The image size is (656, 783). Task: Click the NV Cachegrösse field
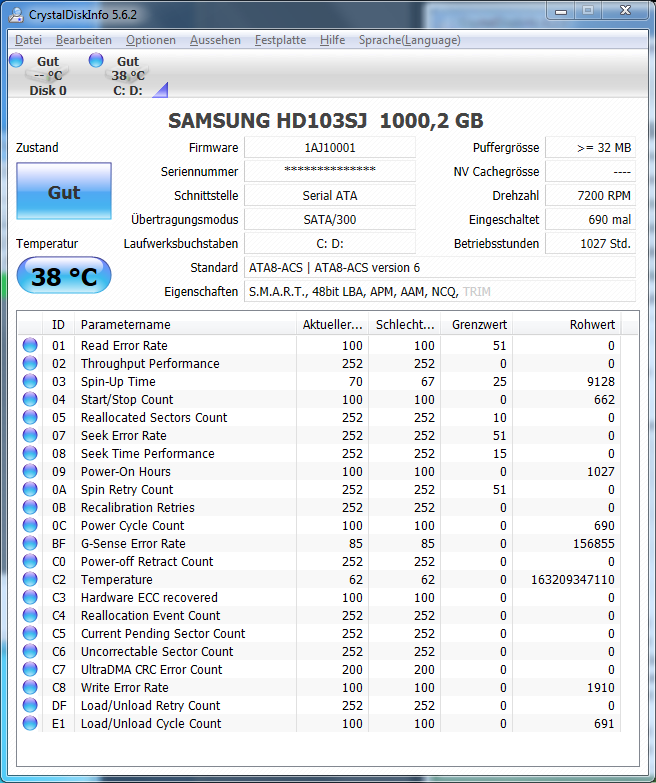point(591,171)
